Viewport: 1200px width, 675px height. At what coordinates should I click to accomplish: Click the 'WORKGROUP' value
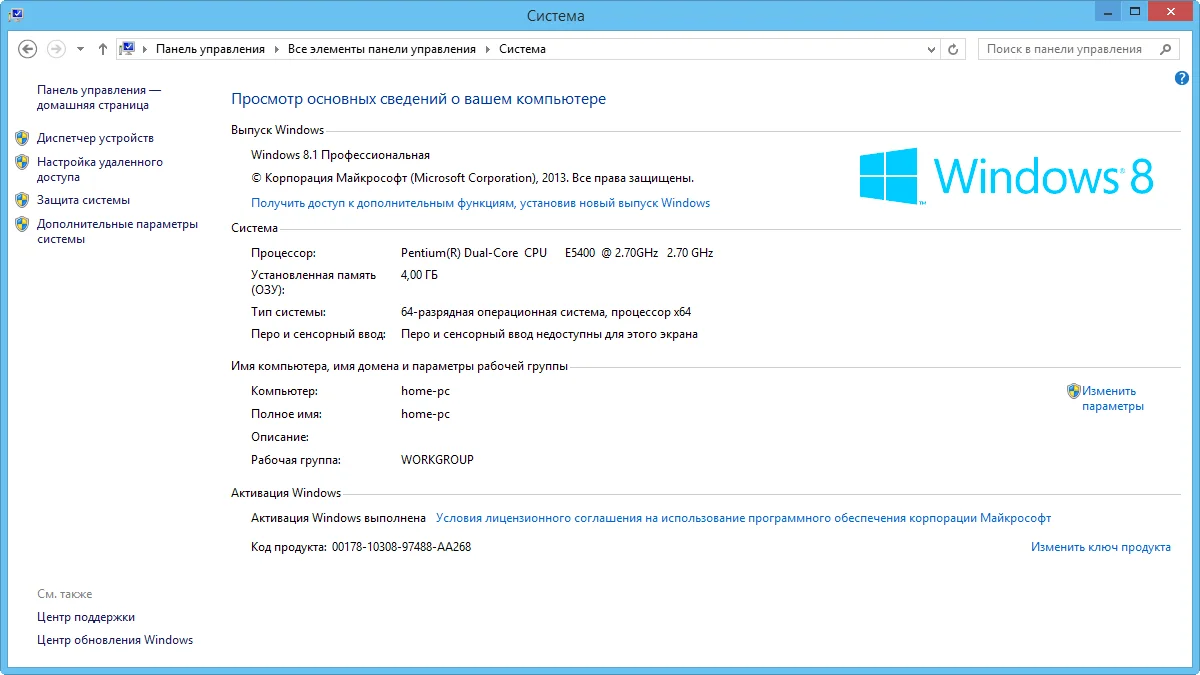pos(437,460)
